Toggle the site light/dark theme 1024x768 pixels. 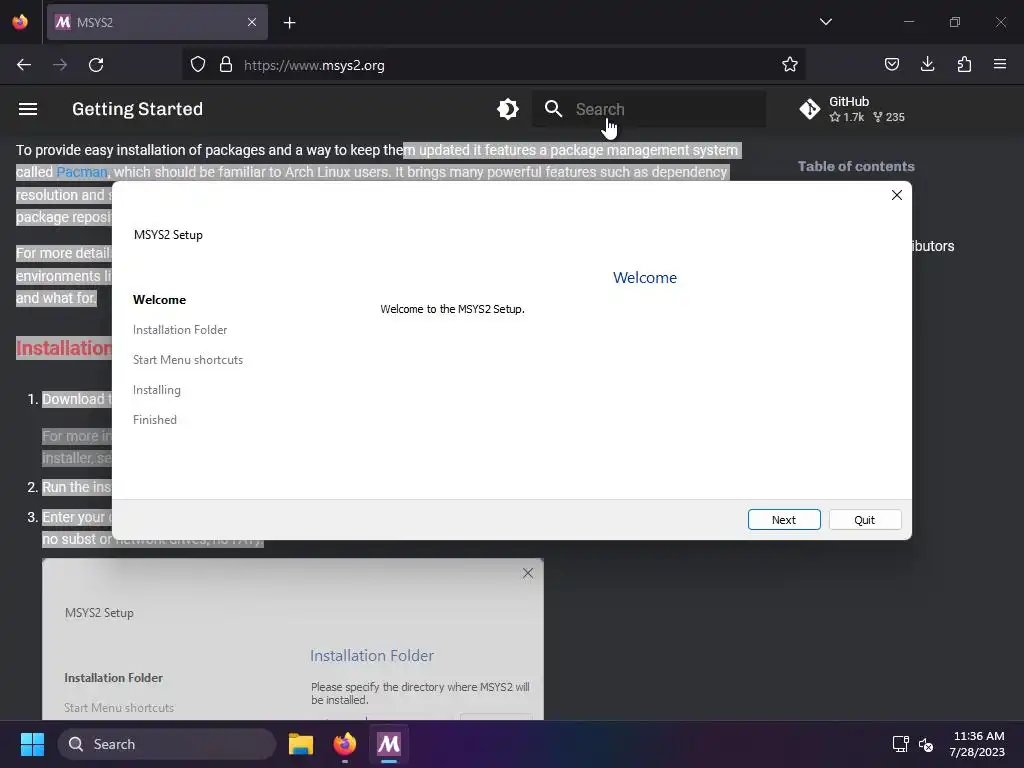507,109
